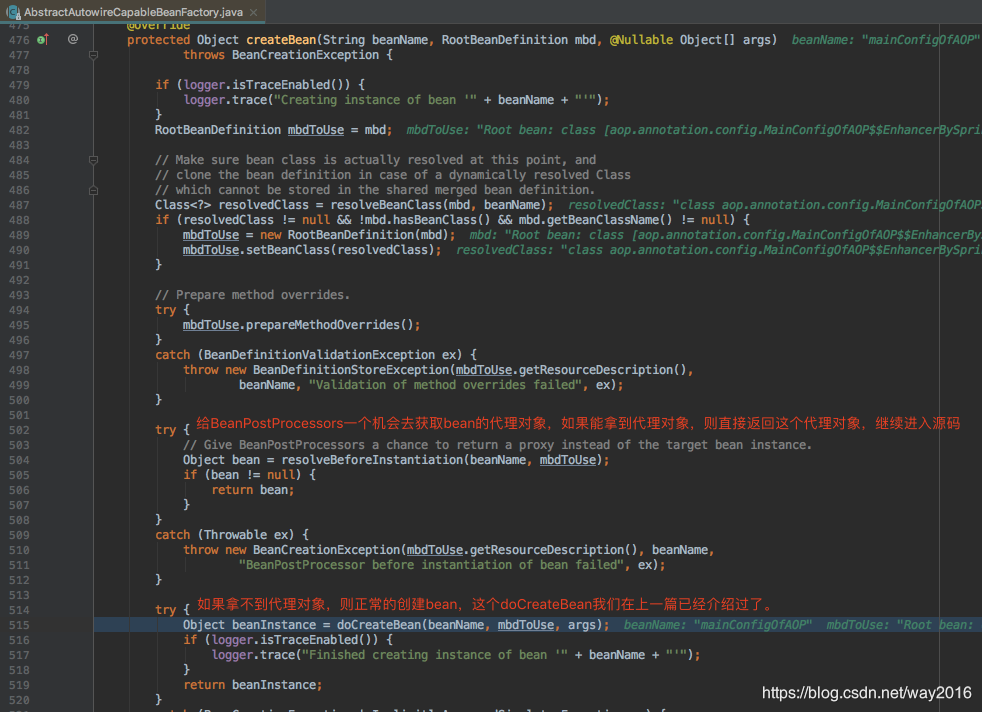This screenshot has width=982, height=712.
Task: Click the resolveBeforeInstantiation call on line 504
Action: [x=372, y=460]
